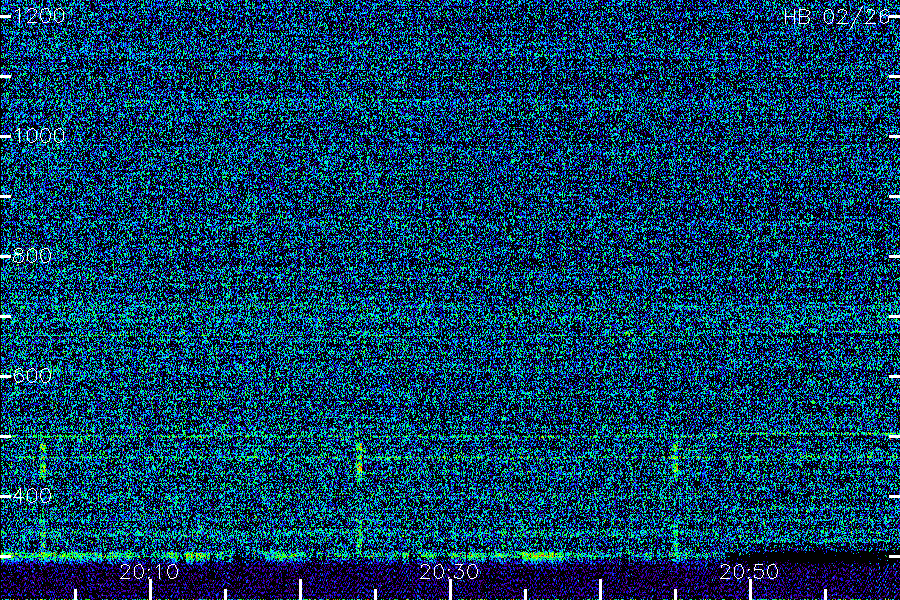Click the 800 frequency axis label

32,256
